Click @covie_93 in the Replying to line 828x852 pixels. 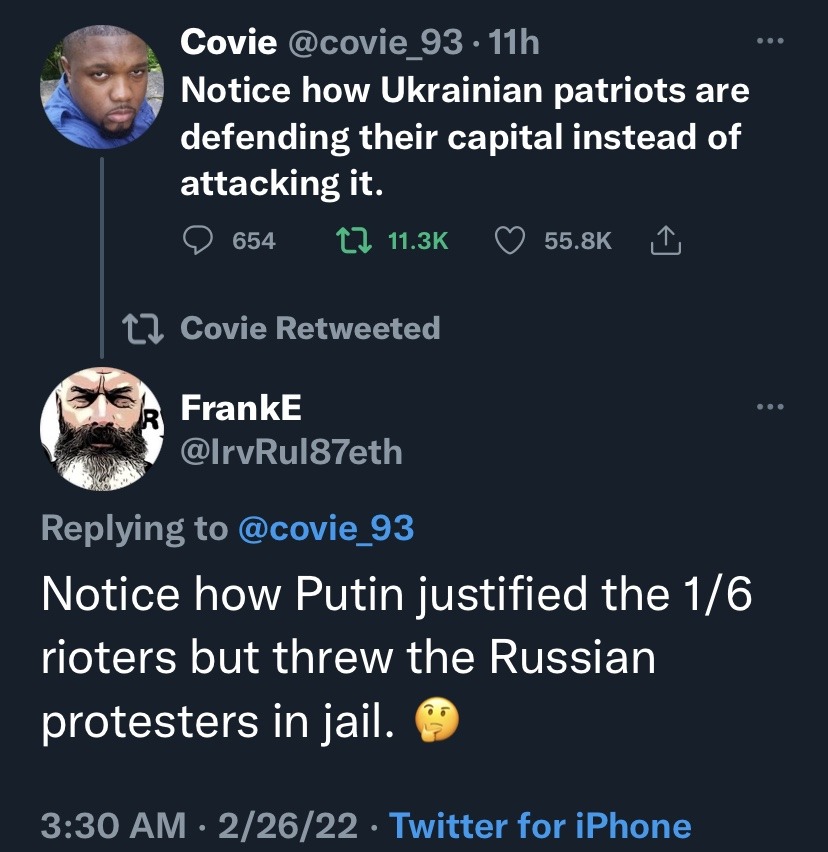click(x=326, y=528)
